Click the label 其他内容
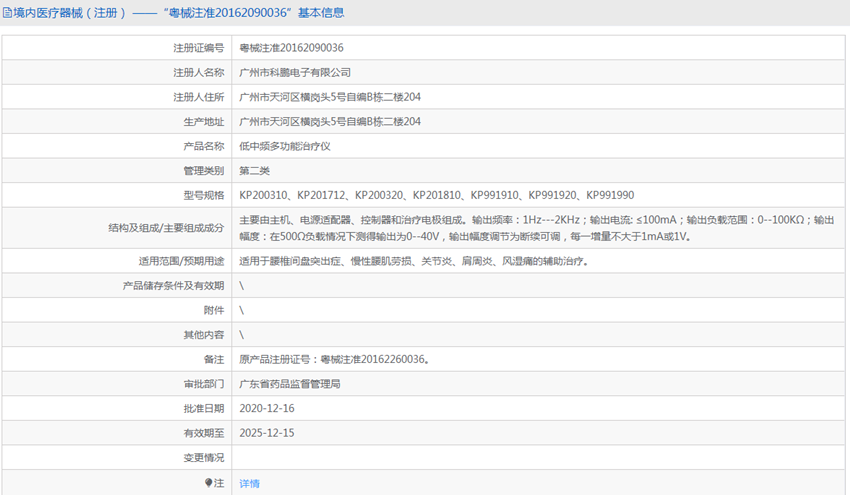The image size is (850, 495). click(x=203, y=335)
